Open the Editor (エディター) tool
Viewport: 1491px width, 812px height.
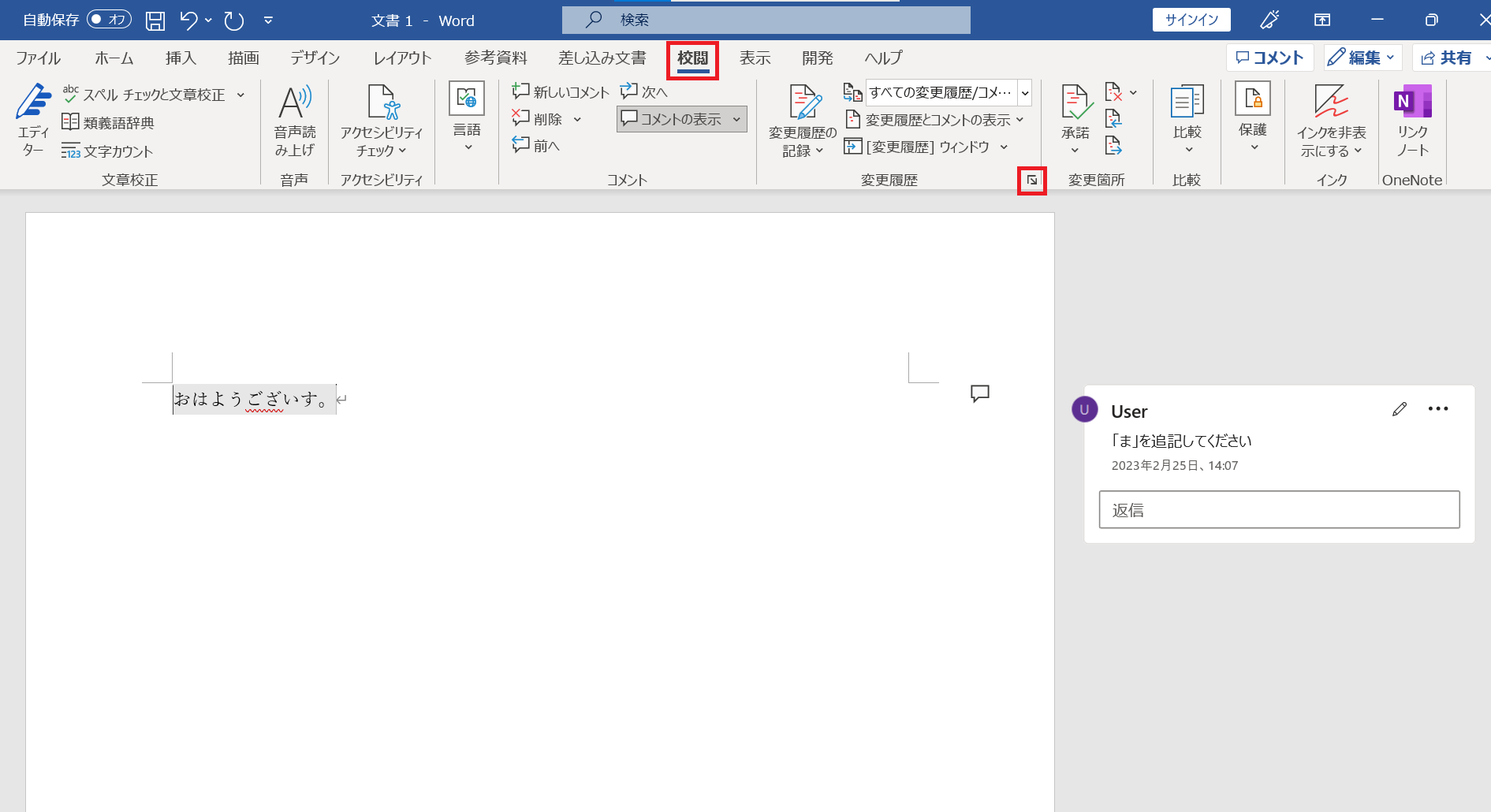tap(33, 121)
